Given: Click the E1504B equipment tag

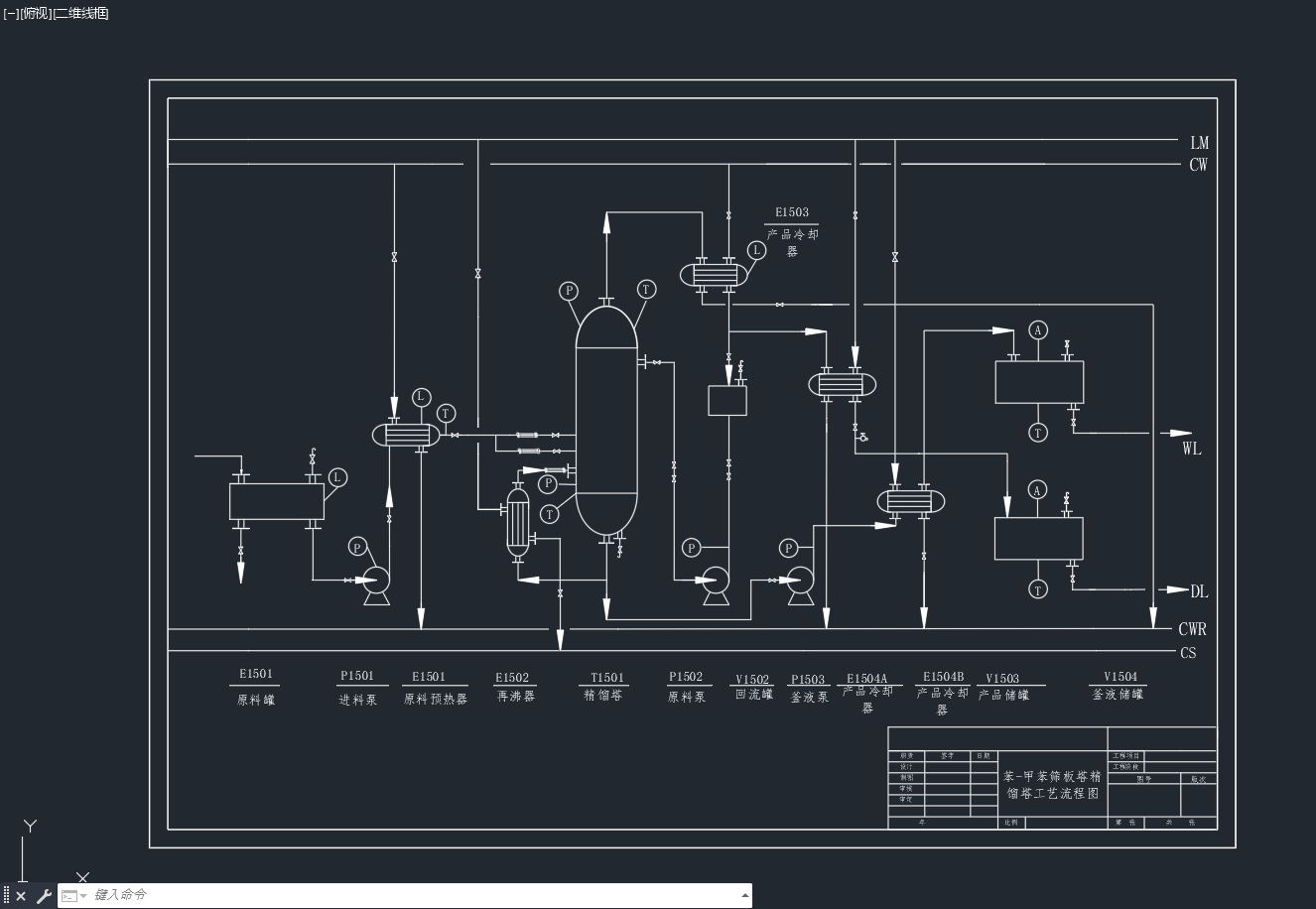Looking at the screenshot, I should coord(943,677).
